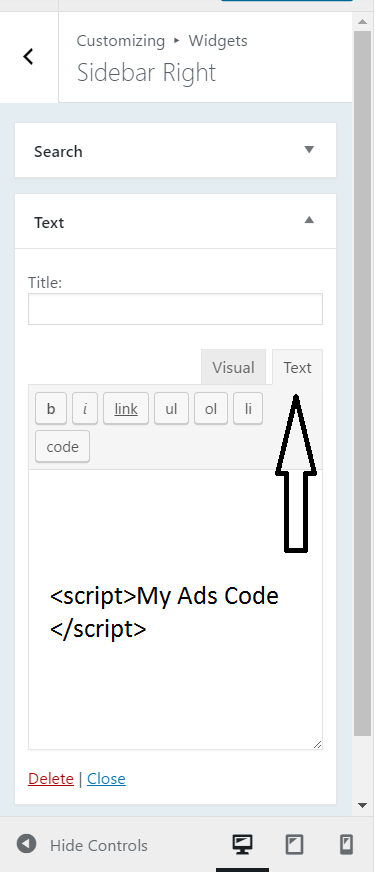Hide the customizer controls
The height and width of the screenshot is (872, 376).
(x=82, y=845)
